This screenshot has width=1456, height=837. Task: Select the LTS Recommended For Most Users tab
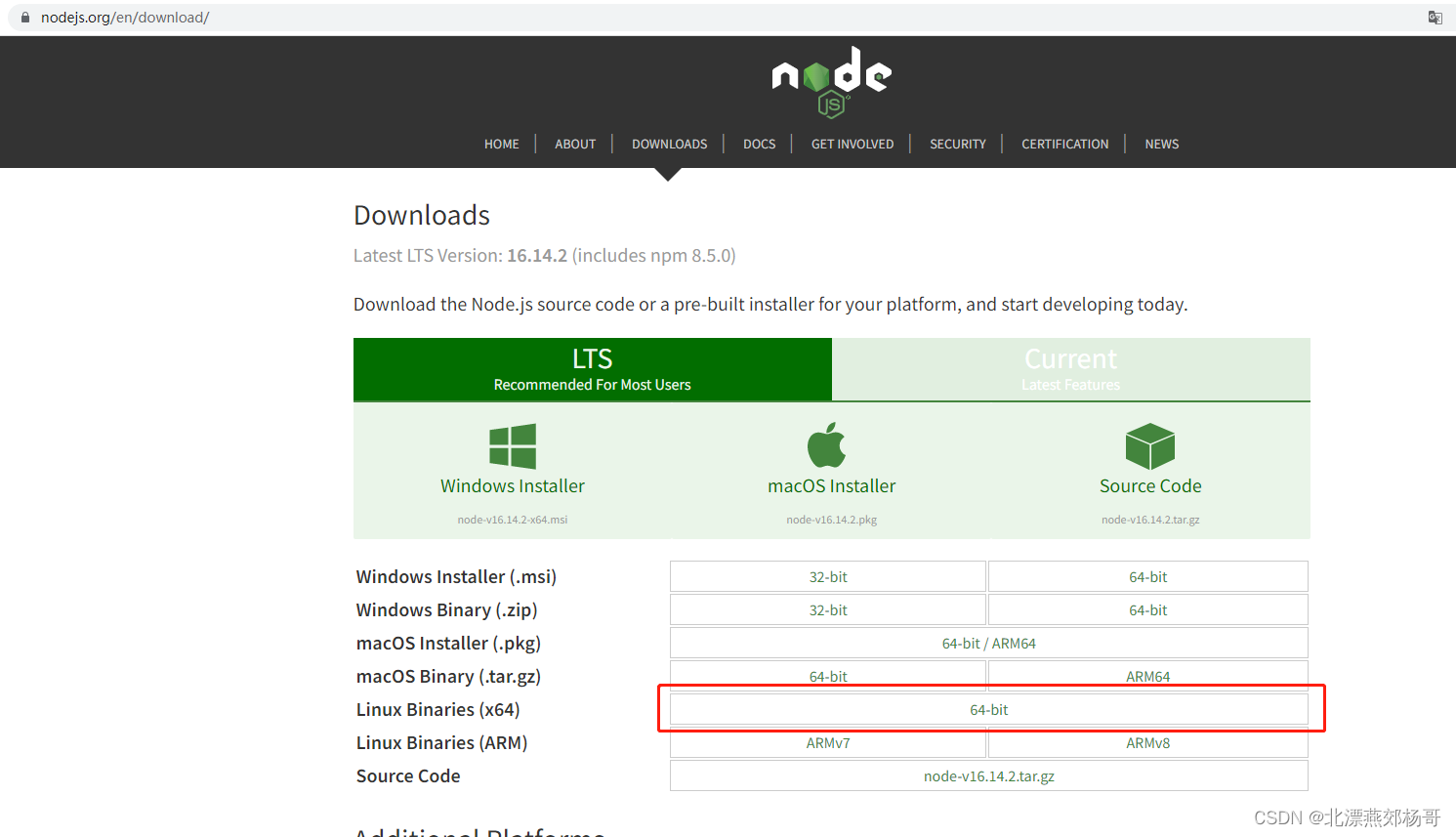(593, 369)
